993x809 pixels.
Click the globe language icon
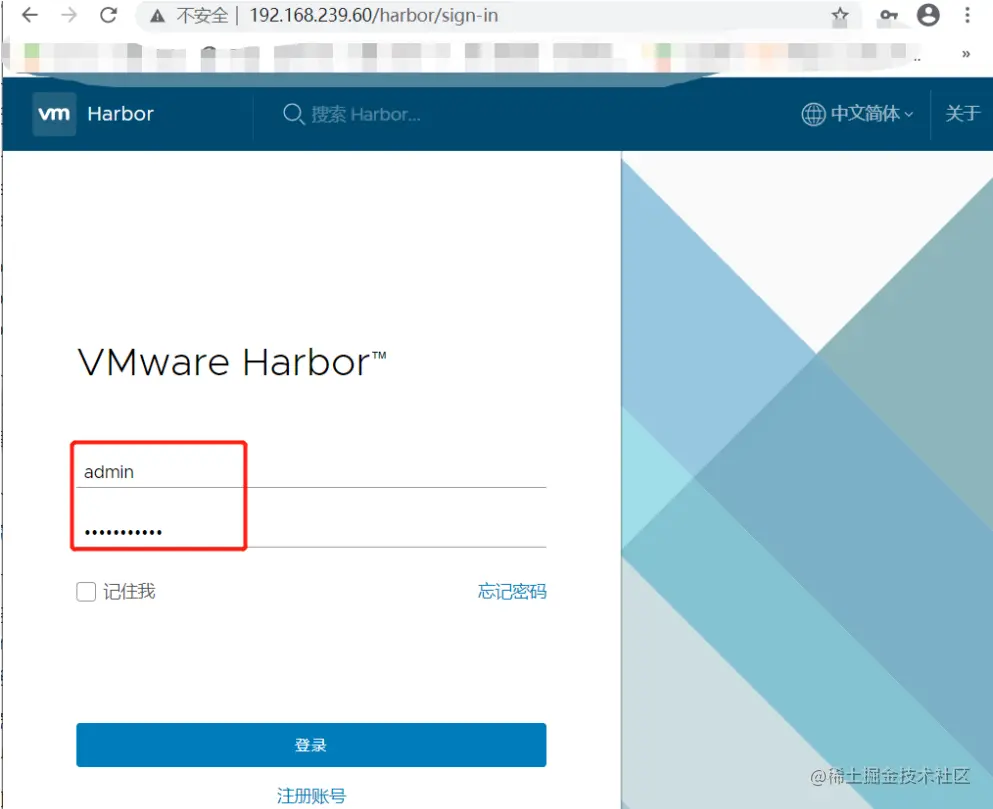click(x=813, y=114)
